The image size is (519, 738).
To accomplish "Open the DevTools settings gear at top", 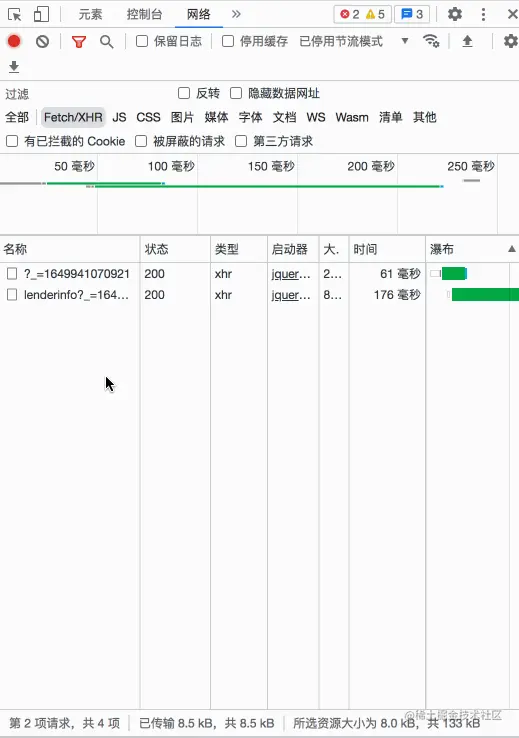I will click(455, 14).
